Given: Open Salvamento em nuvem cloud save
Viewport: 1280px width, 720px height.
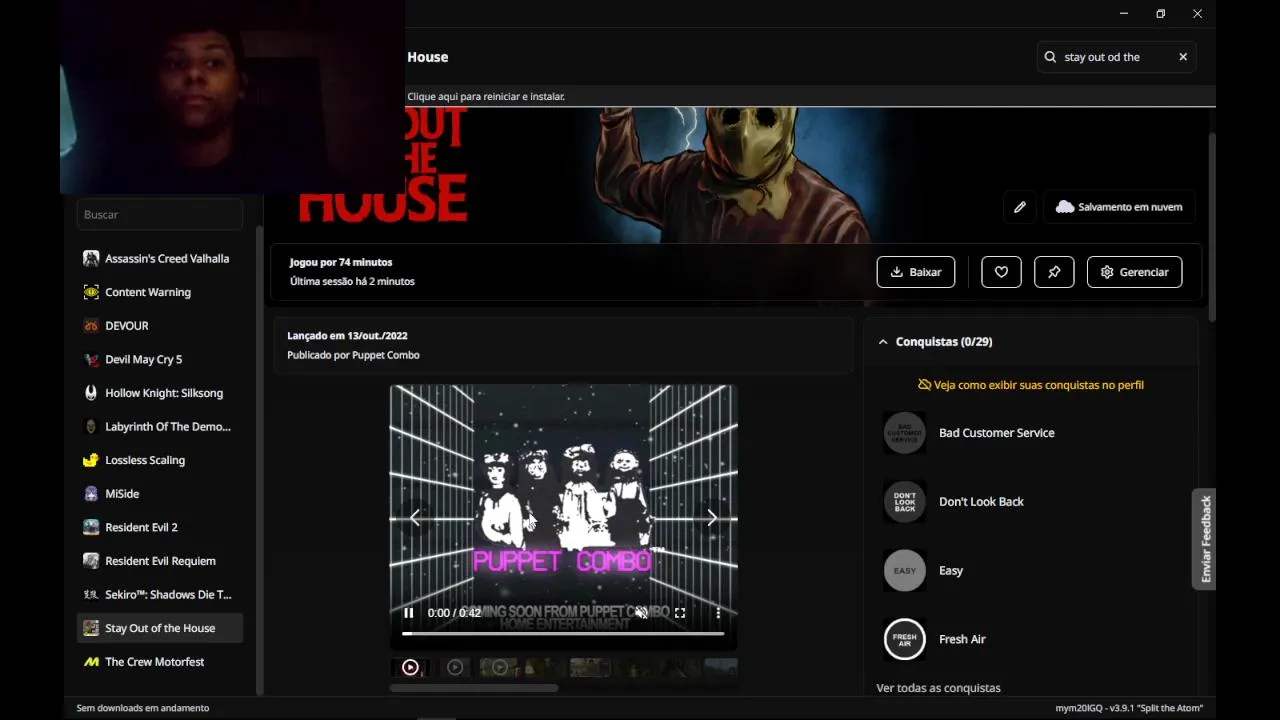Looking at the screenshot, I should tap(1119, 207).
